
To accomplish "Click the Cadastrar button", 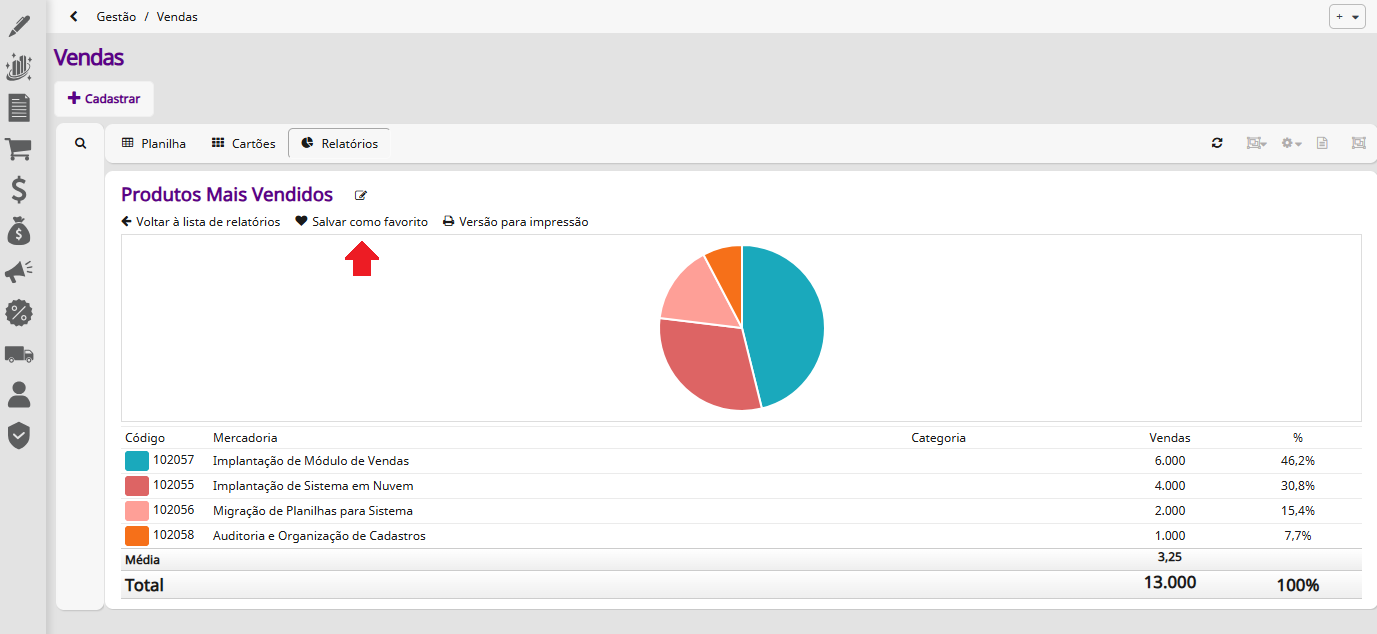I will [104, 99].
